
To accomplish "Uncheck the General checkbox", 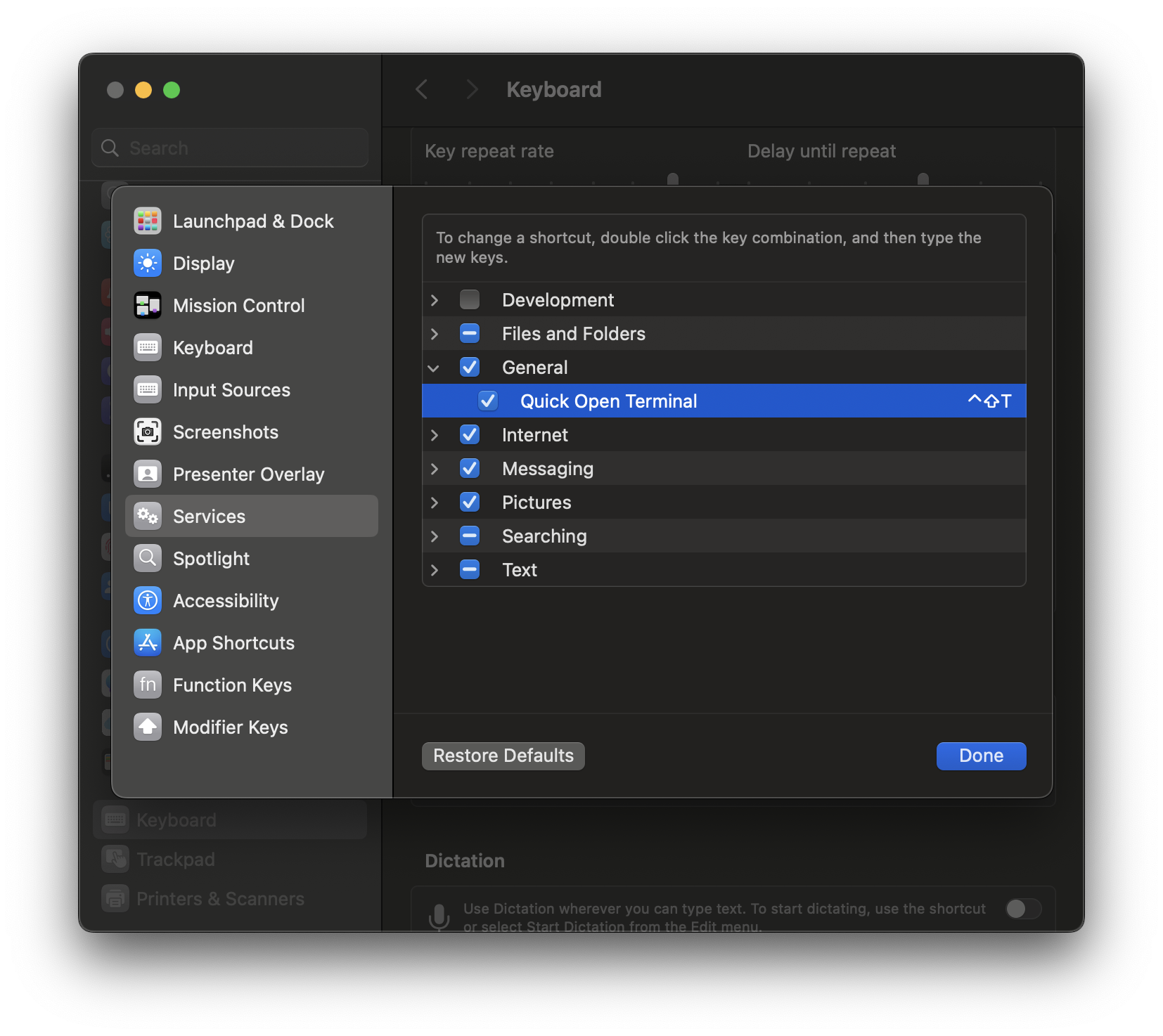I will 470,368.
